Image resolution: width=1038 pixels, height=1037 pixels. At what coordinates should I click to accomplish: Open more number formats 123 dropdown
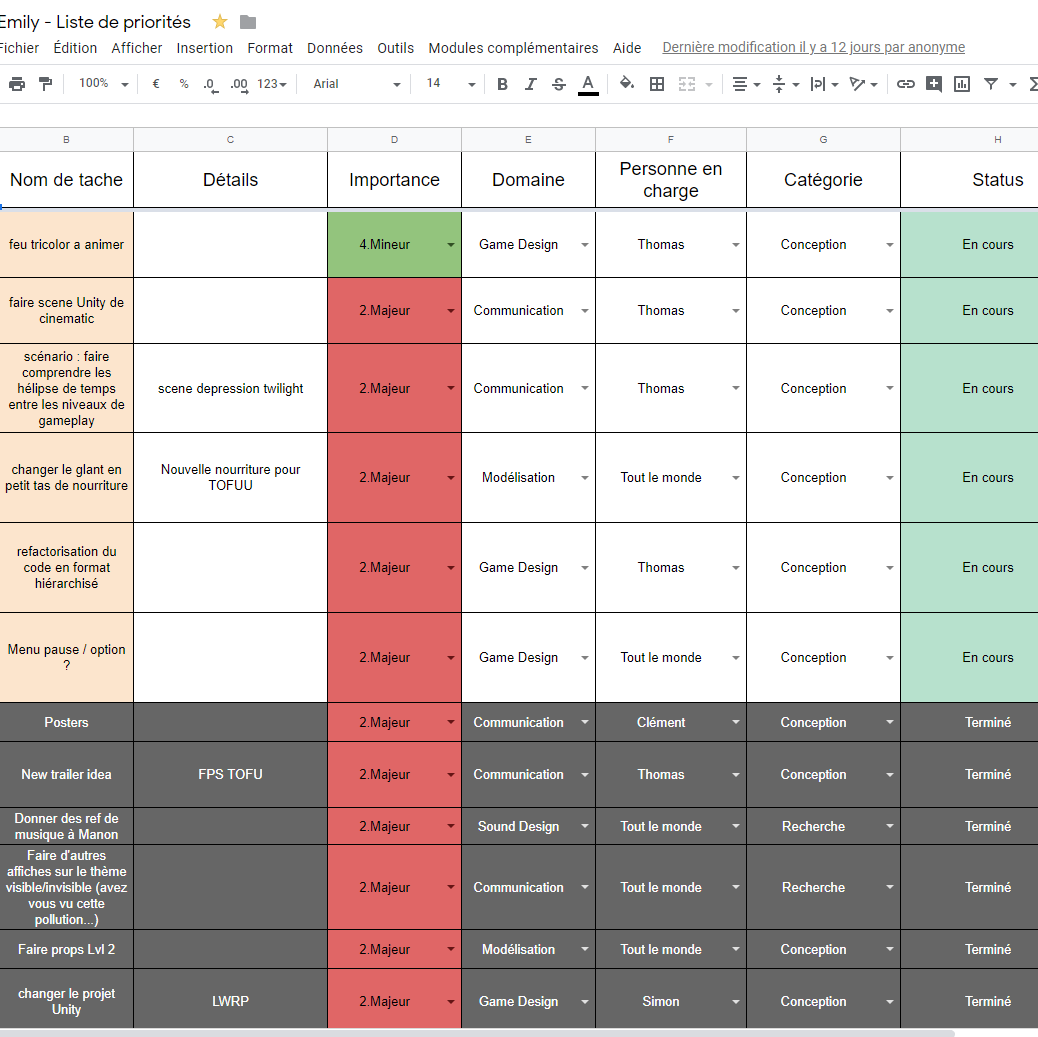click(271, 84)
